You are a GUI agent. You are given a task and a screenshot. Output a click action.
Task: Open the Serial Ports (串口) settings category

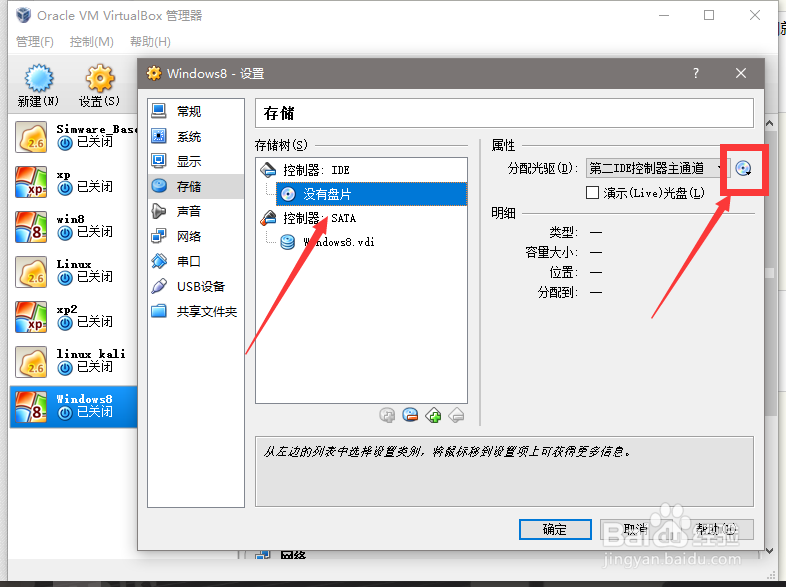pos(195,261)
